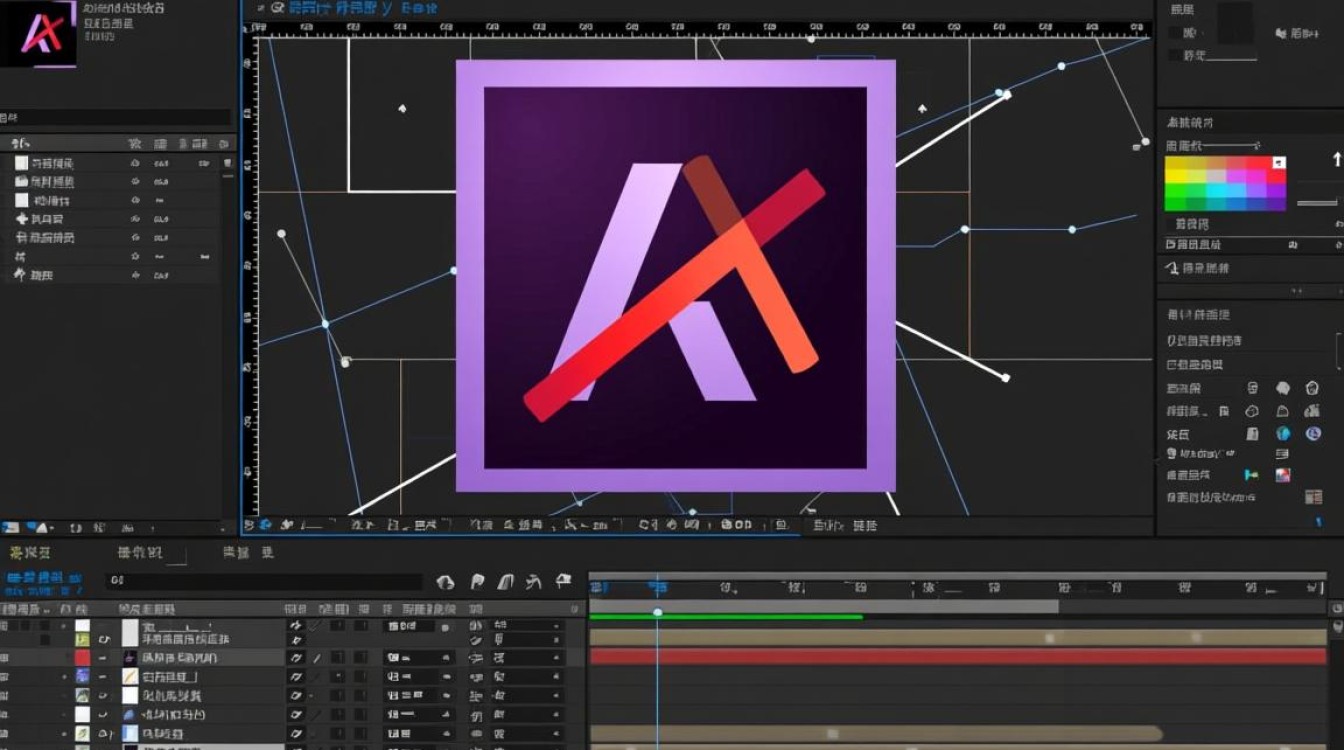Click the yellow-green label of the second timeline layer
Screen dimensions: 1344x750
tap(82, 639)
